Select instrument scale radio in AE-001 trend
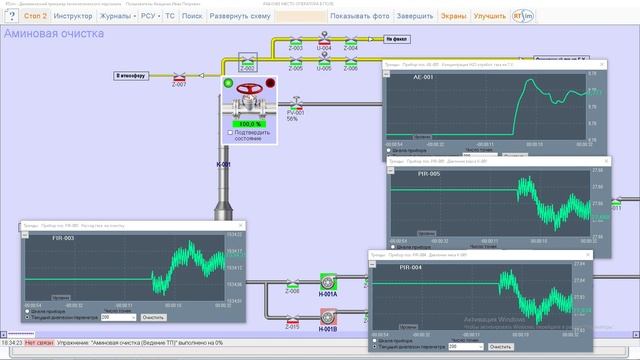Viewport: 640px width, 360px height. click(x=389, y=151)
